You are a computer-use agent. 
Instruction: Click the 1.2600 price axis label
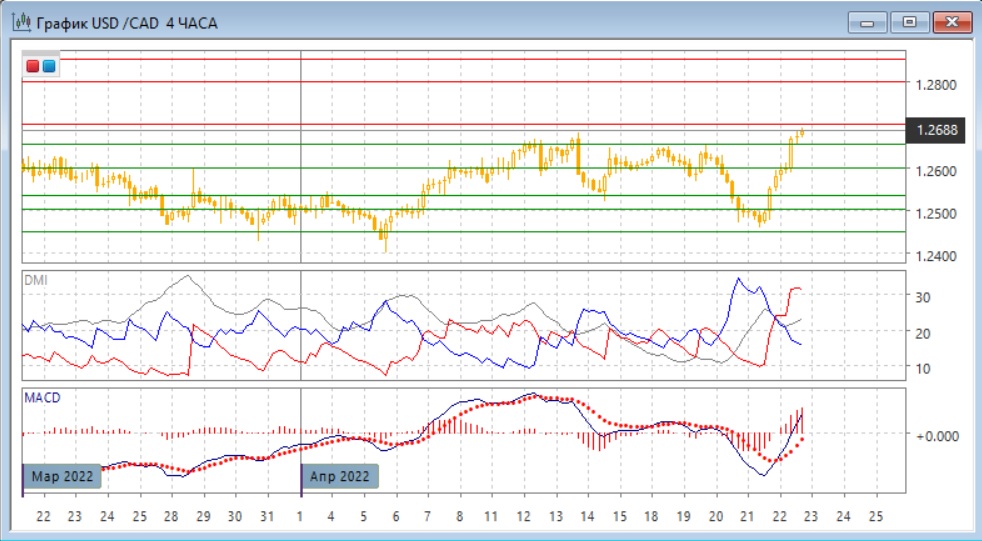[x=935, y=171]
